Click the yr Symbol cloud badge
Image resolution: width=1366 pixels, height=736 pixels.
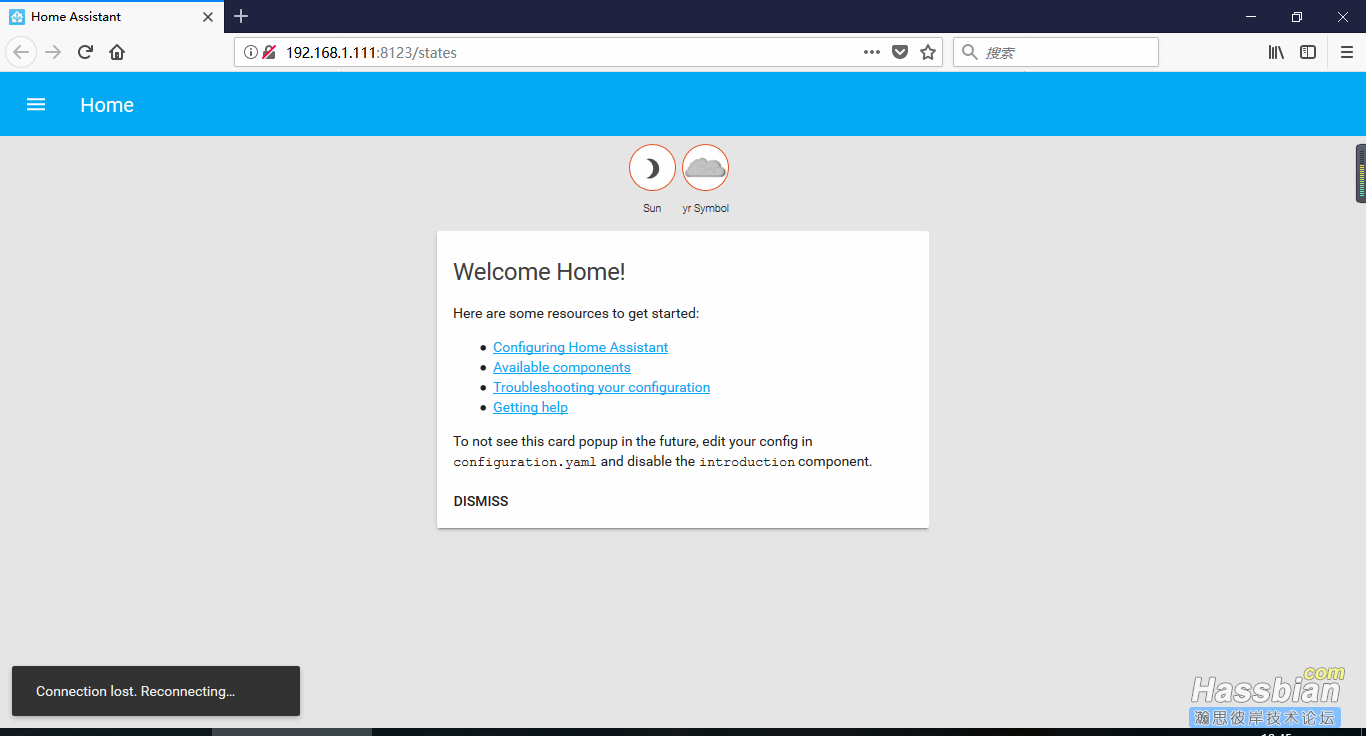point(705,167)
